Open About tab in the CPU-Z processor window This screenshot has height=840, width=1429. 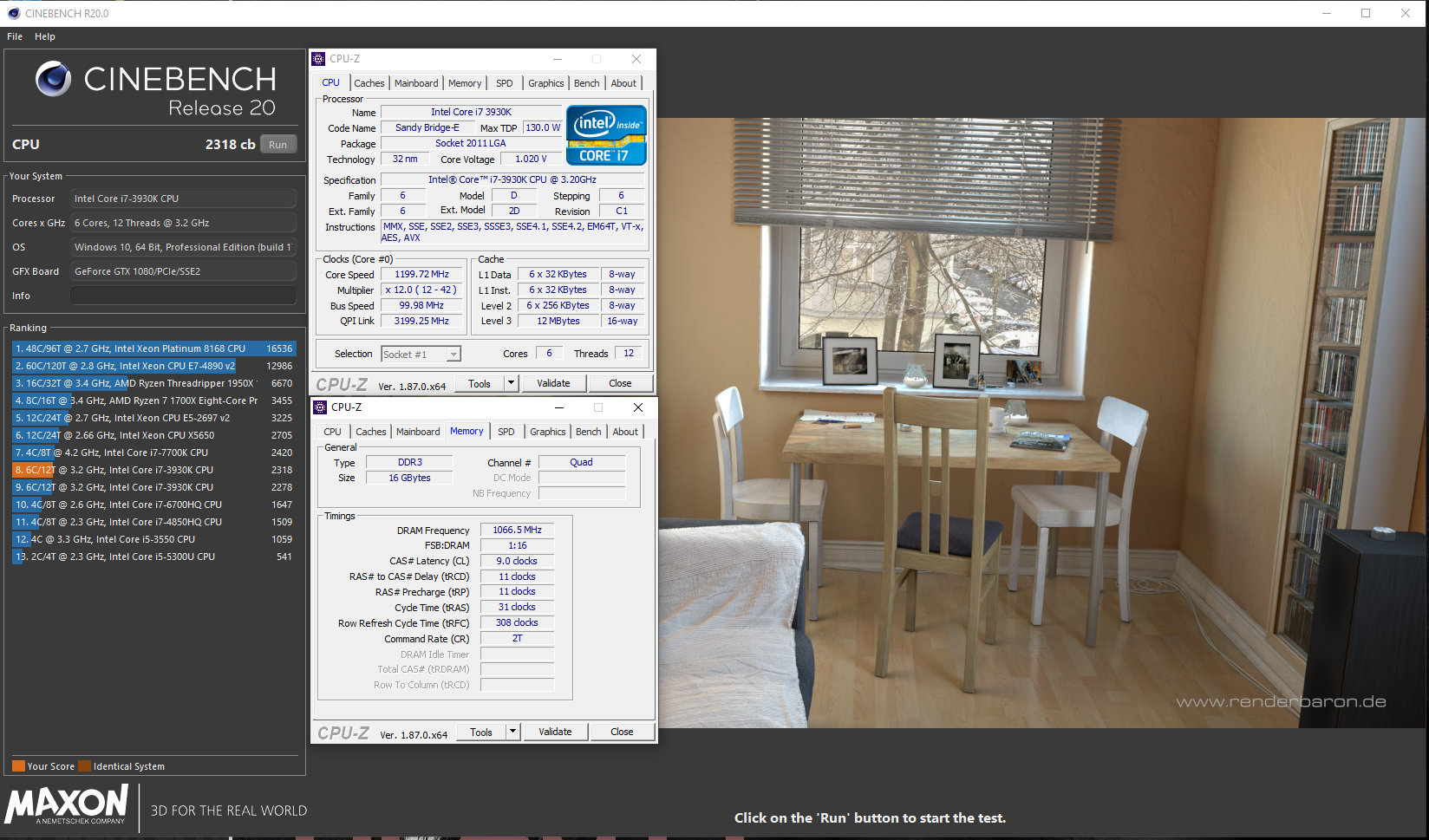[x=623, y=83]
